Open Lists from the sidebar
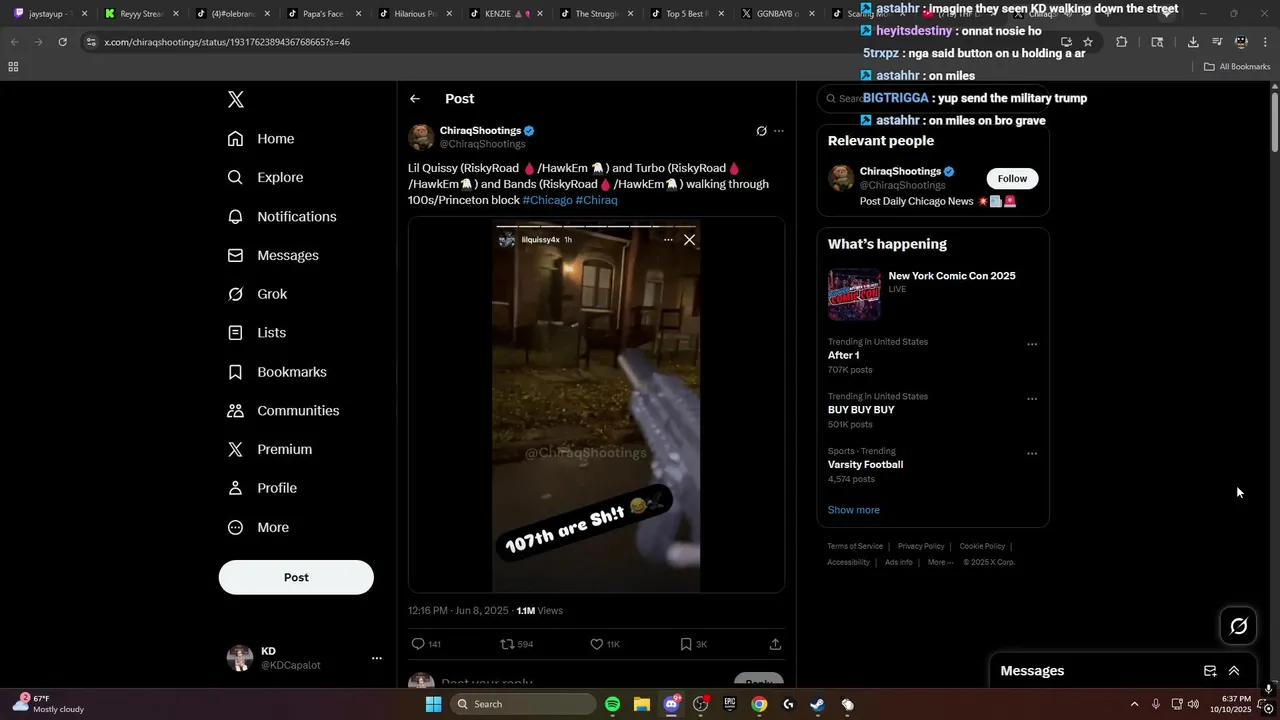This screenshot has height=720, width=1280. coord(257,333)
